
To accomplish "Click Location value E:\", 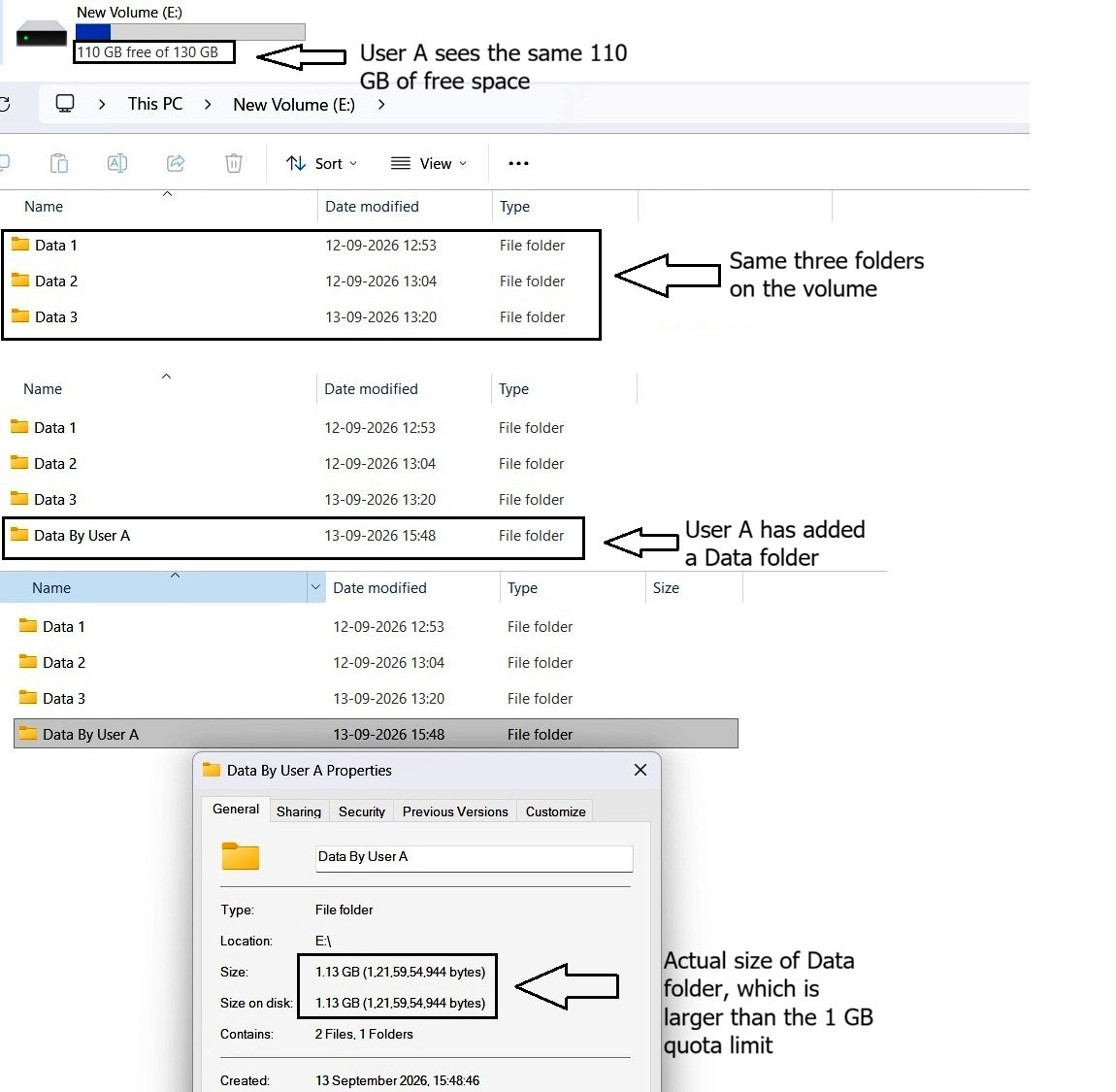I will point(323,942).
